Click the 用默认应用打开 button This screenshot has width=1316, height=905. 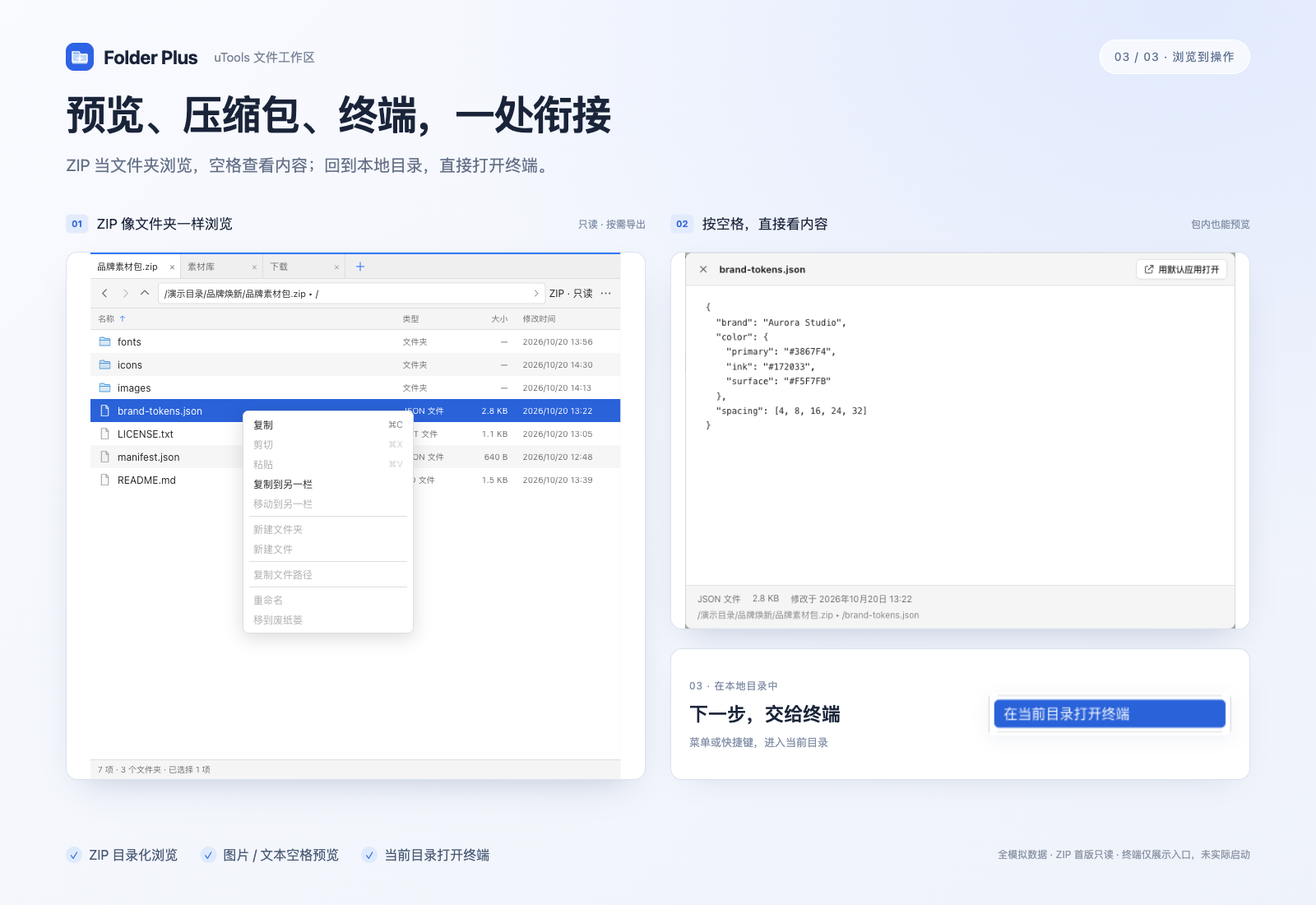[1181, 269]
